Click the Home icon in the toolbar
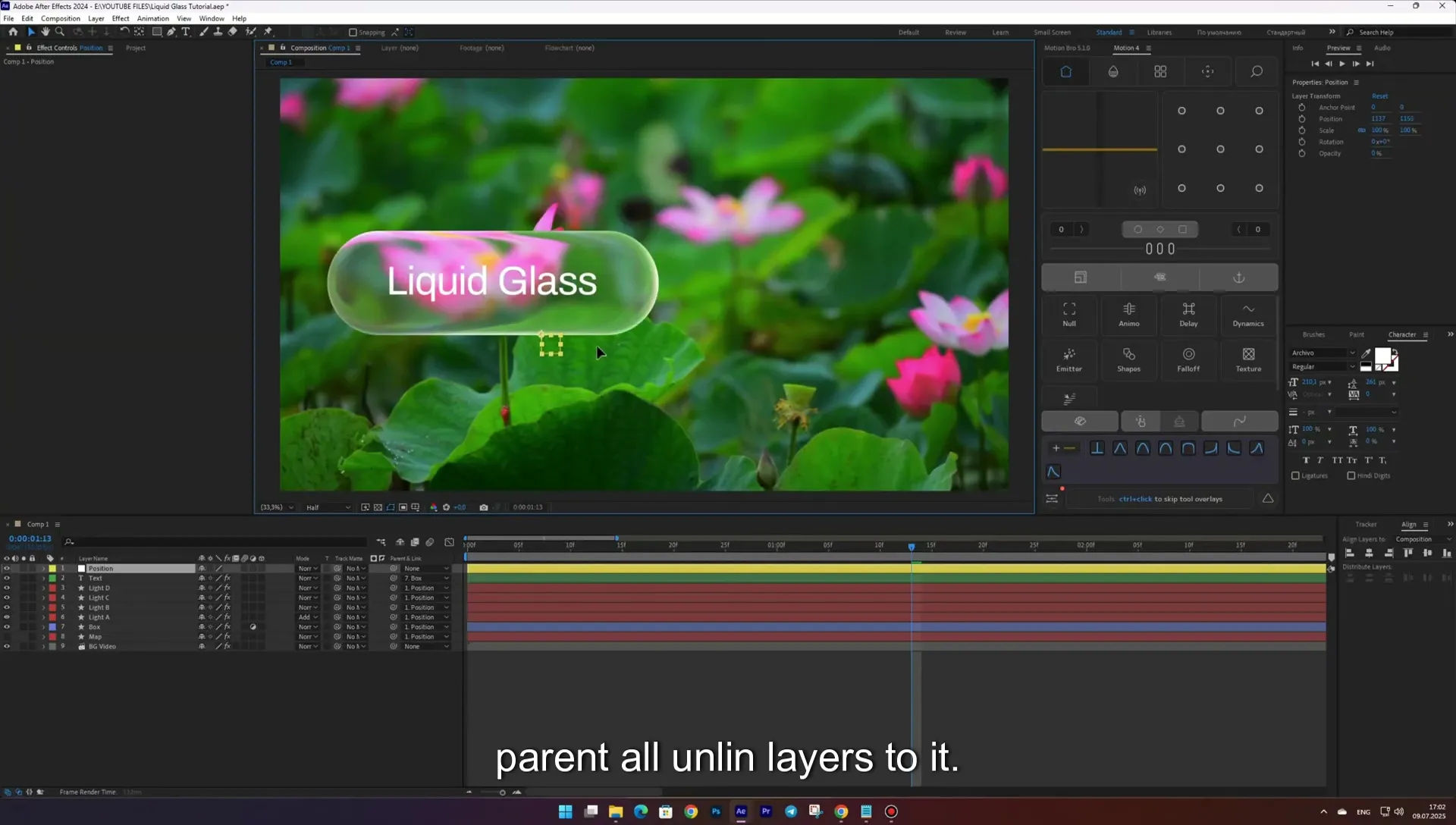1456x825 pixels. (x=13, y=32)
